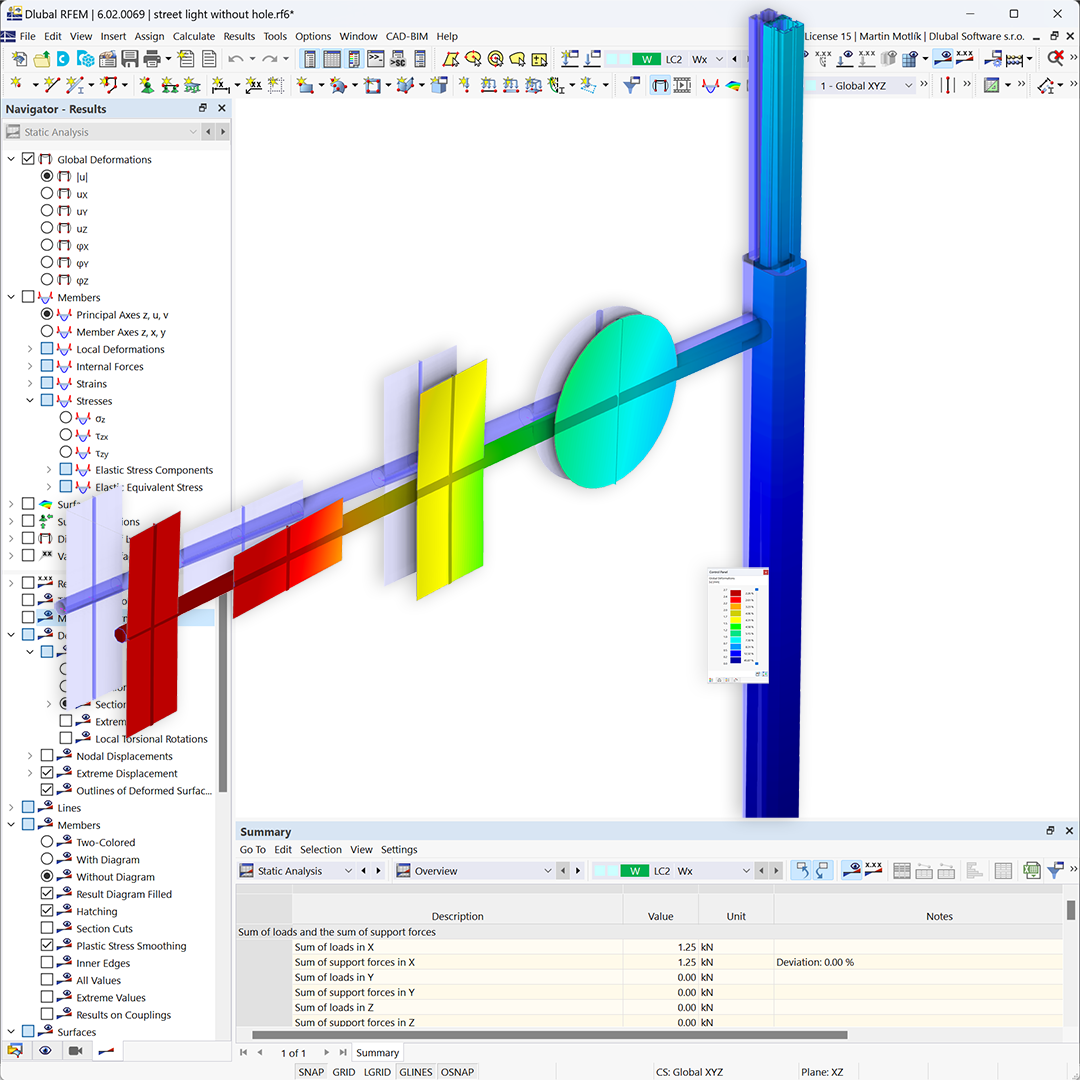Select the Print icon
This screenshot has height=1080, width=1080.
tap(151, 58)
